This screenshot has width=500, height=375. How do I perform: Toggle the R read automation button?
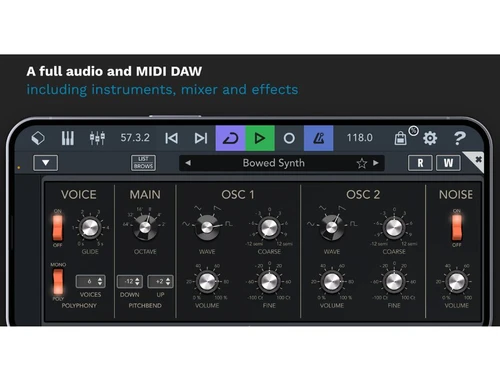coord(420,163)
